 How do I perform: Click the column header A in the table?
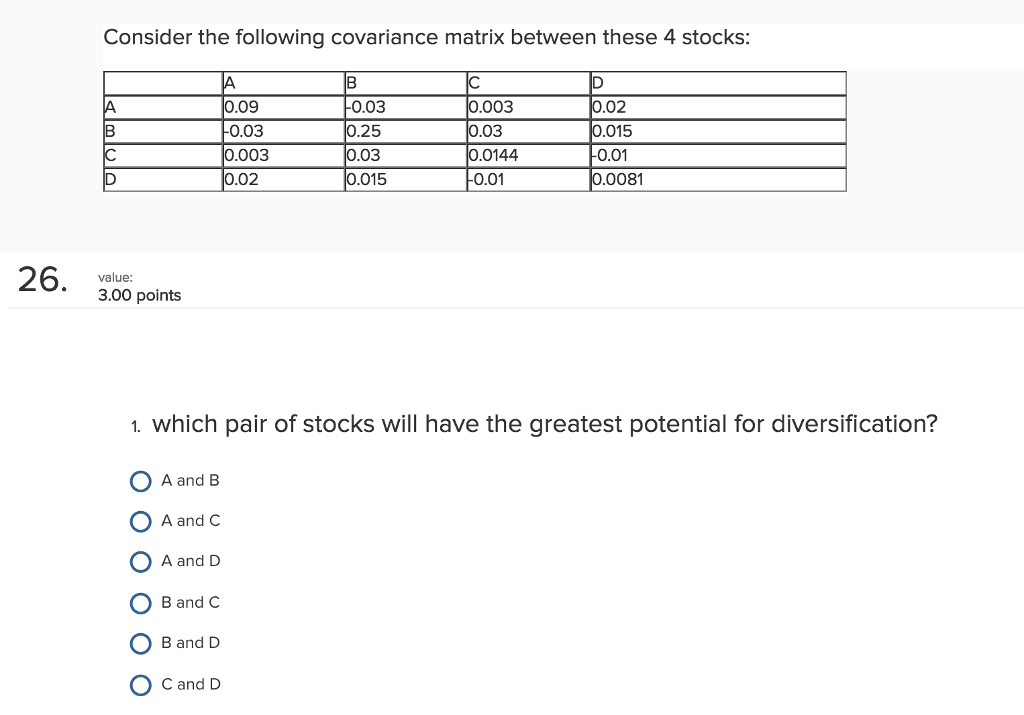tap(227, 83)
